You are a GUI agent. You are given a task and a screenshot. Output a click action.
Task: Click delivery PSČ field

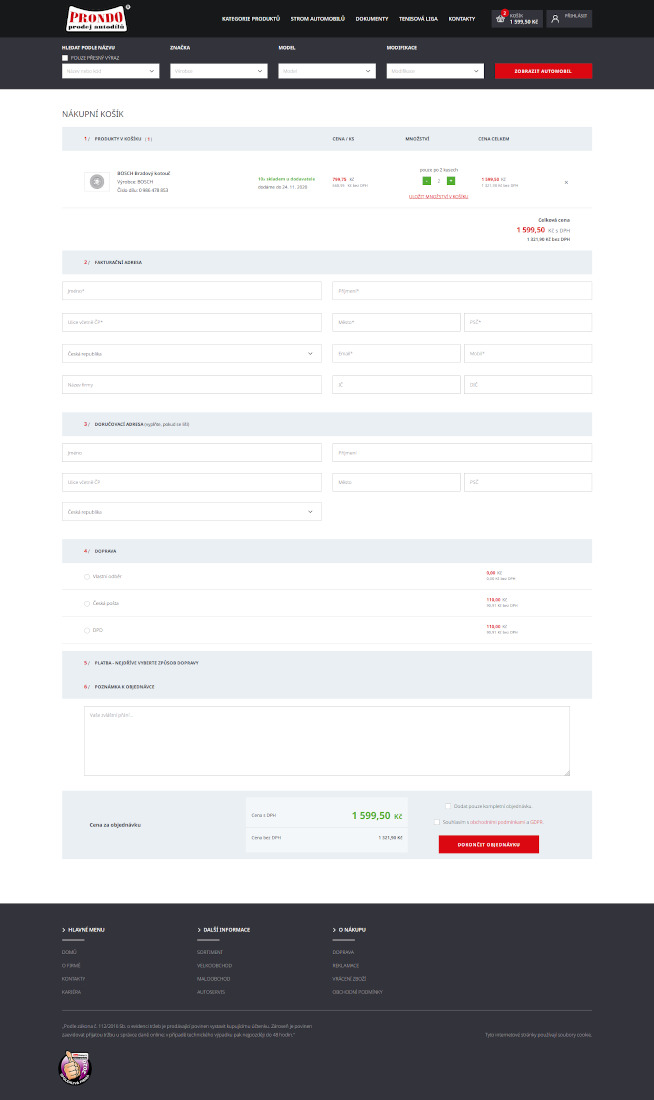(528, 482)
